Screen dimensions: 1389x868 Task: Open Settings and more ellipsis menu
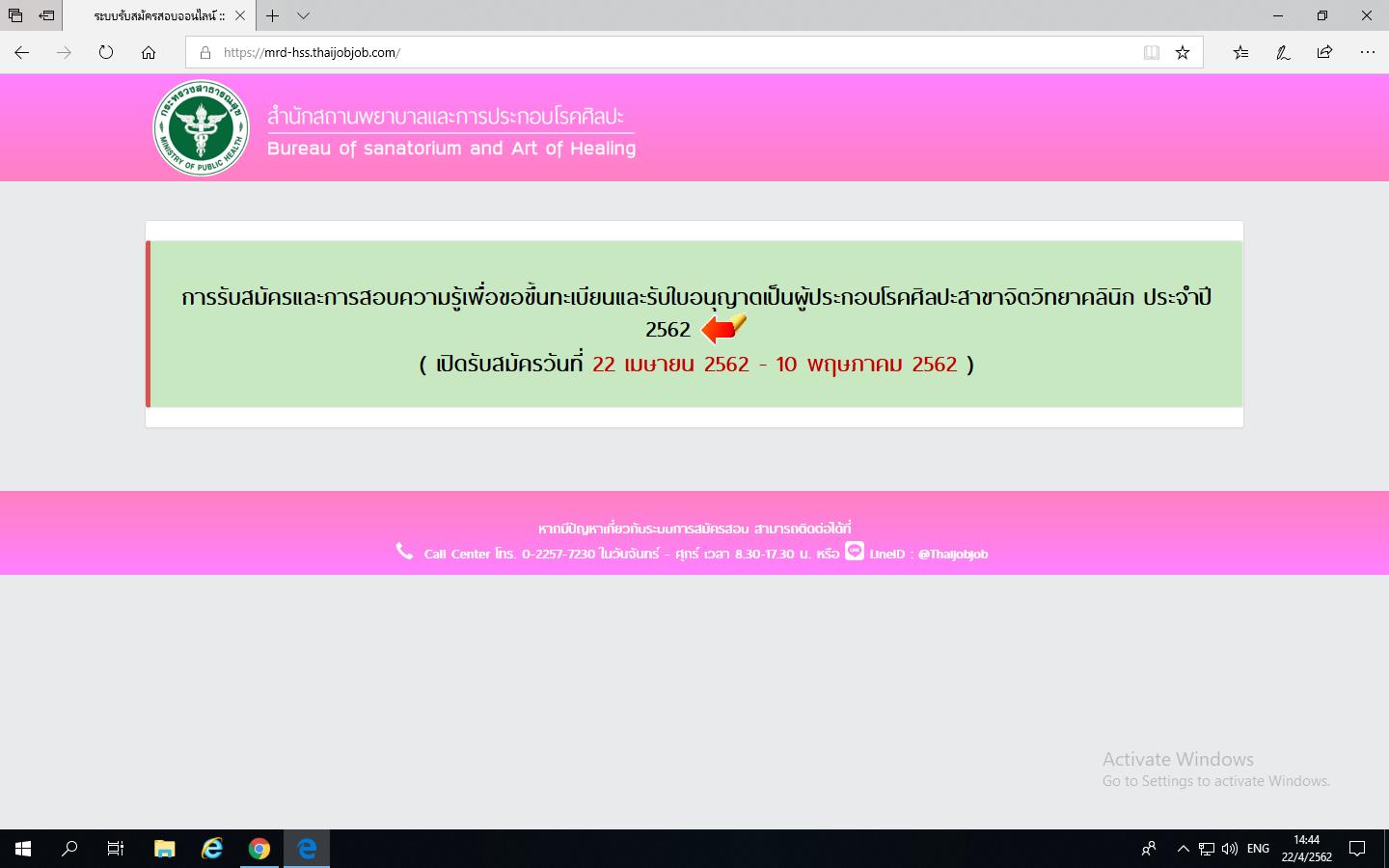(1367, 53)
